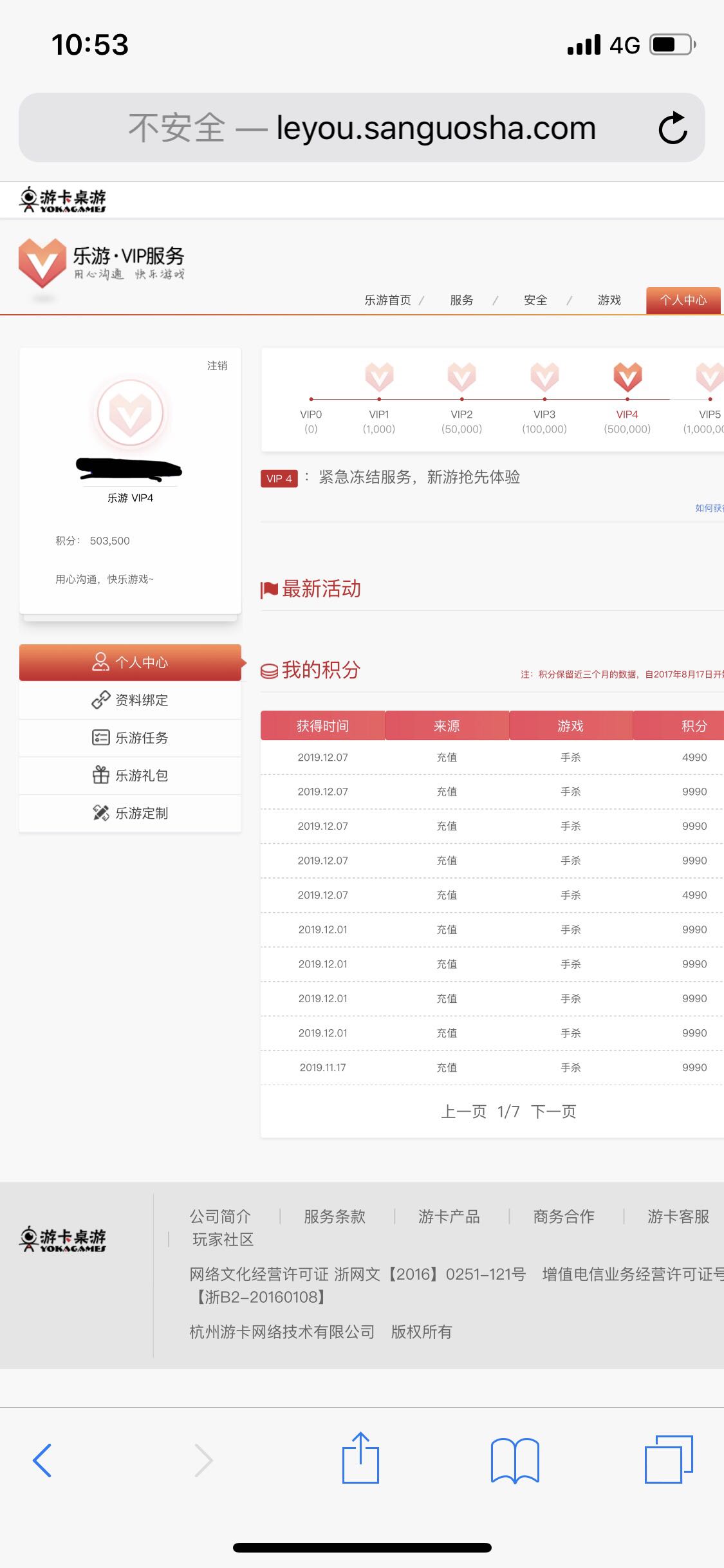
Task: Click the 游戏 column header
Action: (571, 726)
